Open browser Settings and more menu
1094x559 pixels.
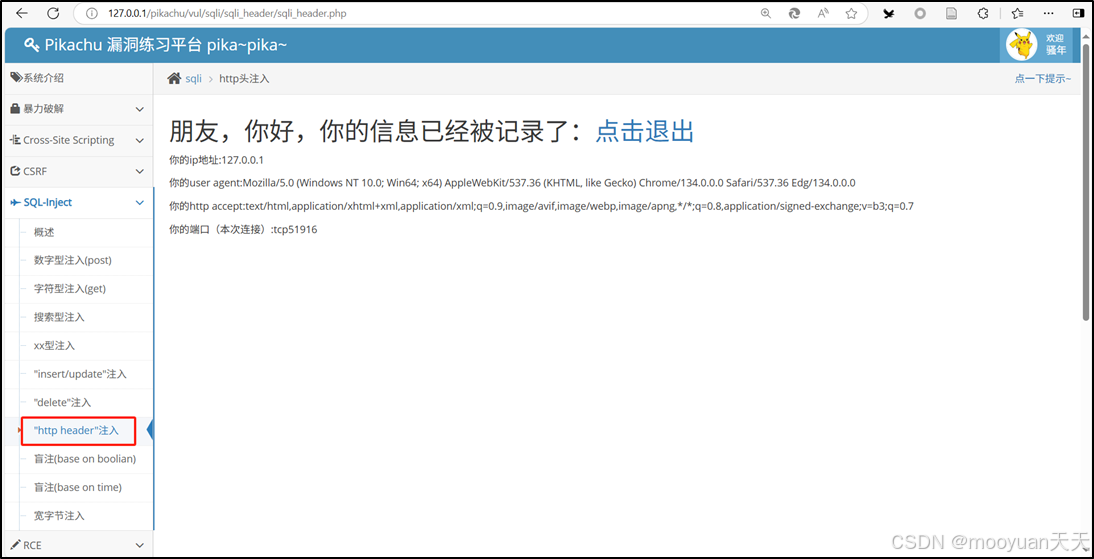click(1049, 13)
